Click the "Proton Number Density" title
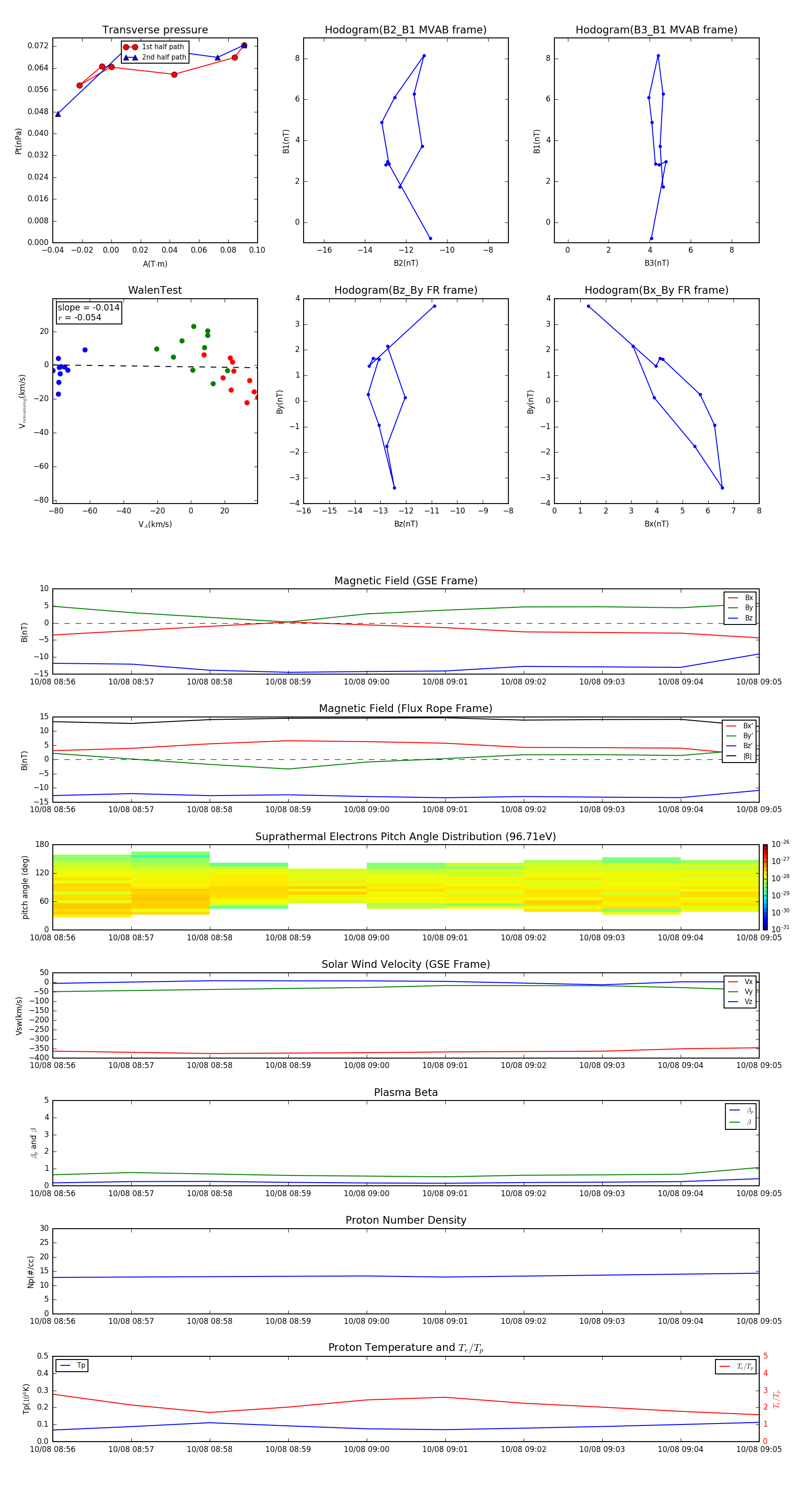The width and height of the screenshot is (812, 1489). point(406,1221)
